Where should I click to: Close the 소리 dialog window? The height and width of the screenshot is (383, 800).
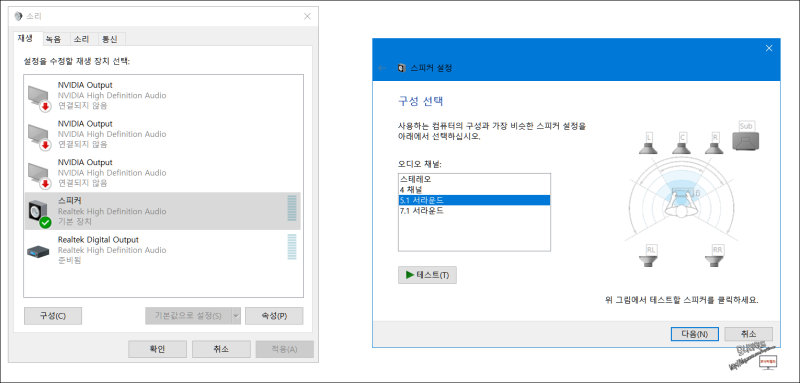(x=307, y=16)
